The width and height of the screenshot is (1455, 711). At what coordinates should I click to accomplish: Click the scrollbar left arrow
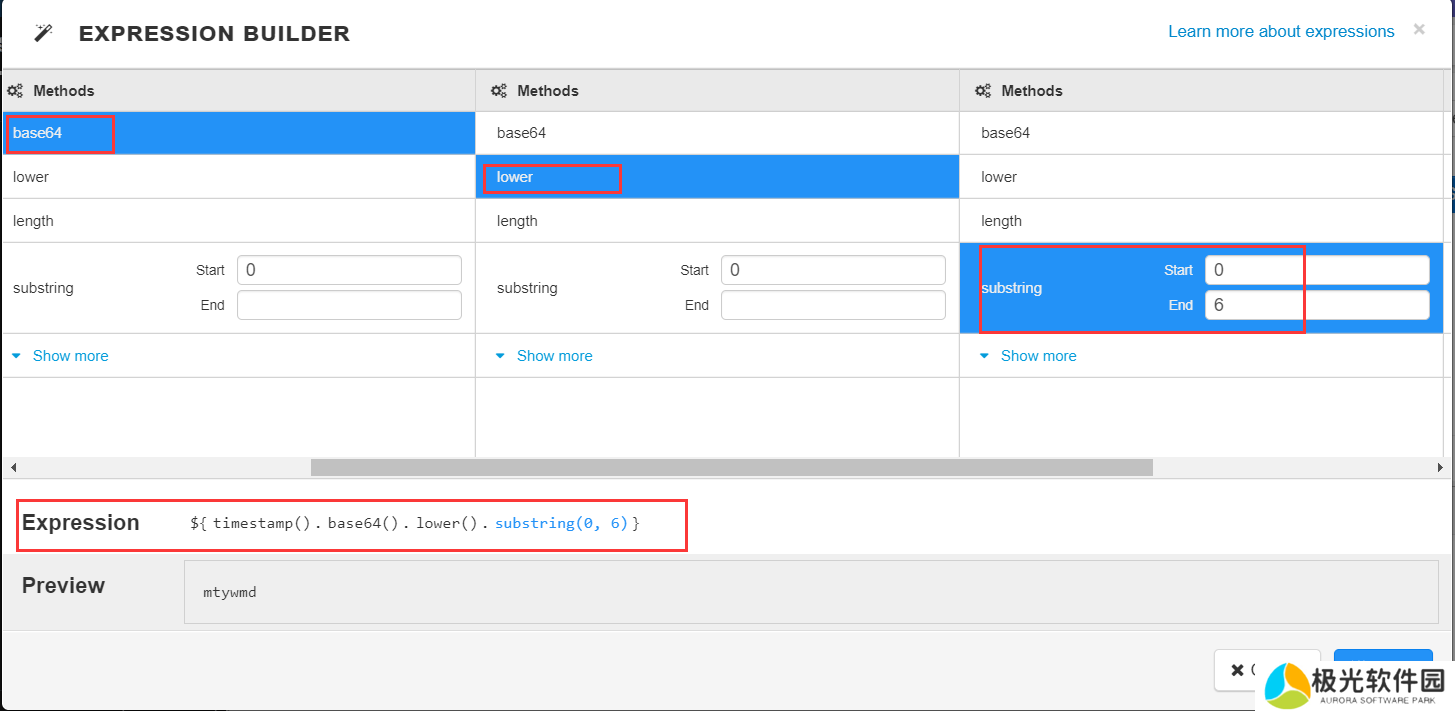(x=13, y=468)
